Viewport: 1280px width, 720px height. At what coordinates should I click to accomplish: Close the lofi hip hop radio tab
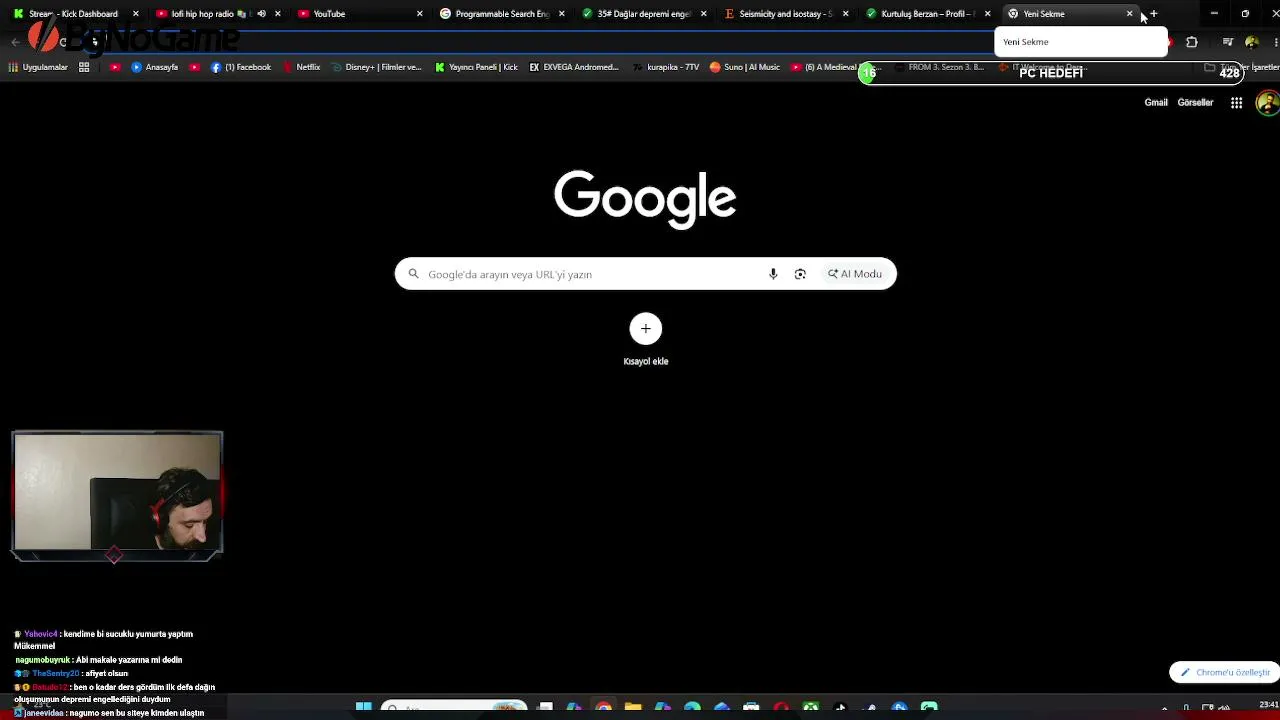point(278,14)
